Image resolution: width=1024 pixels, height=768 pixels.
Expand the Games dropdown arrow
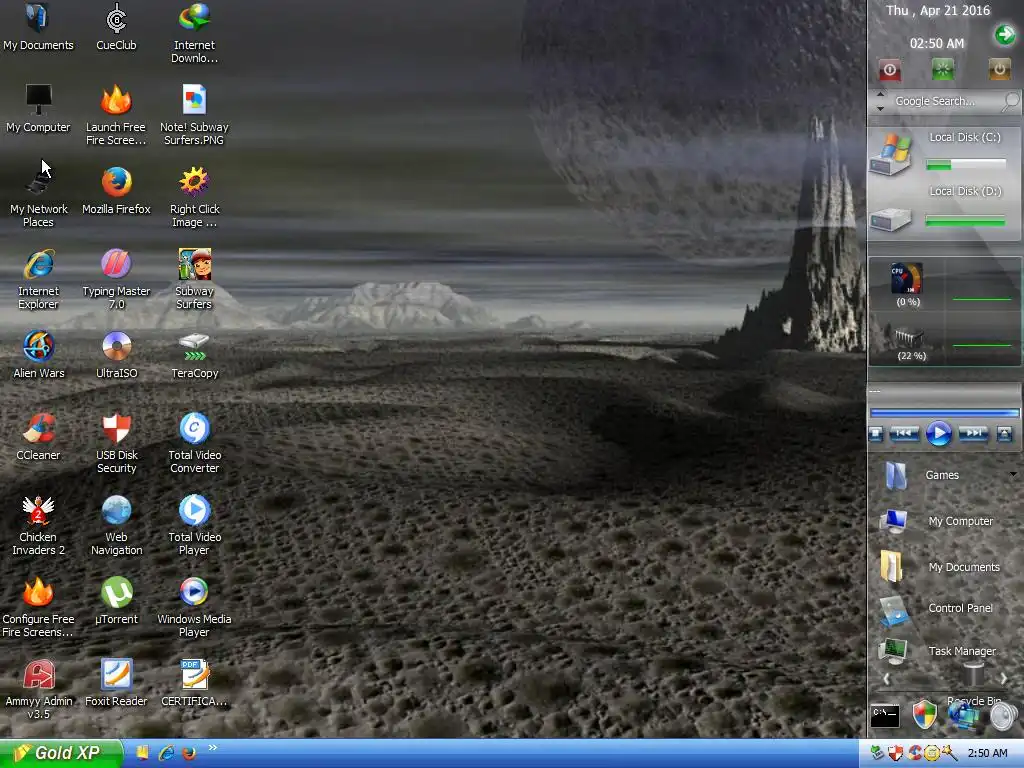click(1014, 474)
